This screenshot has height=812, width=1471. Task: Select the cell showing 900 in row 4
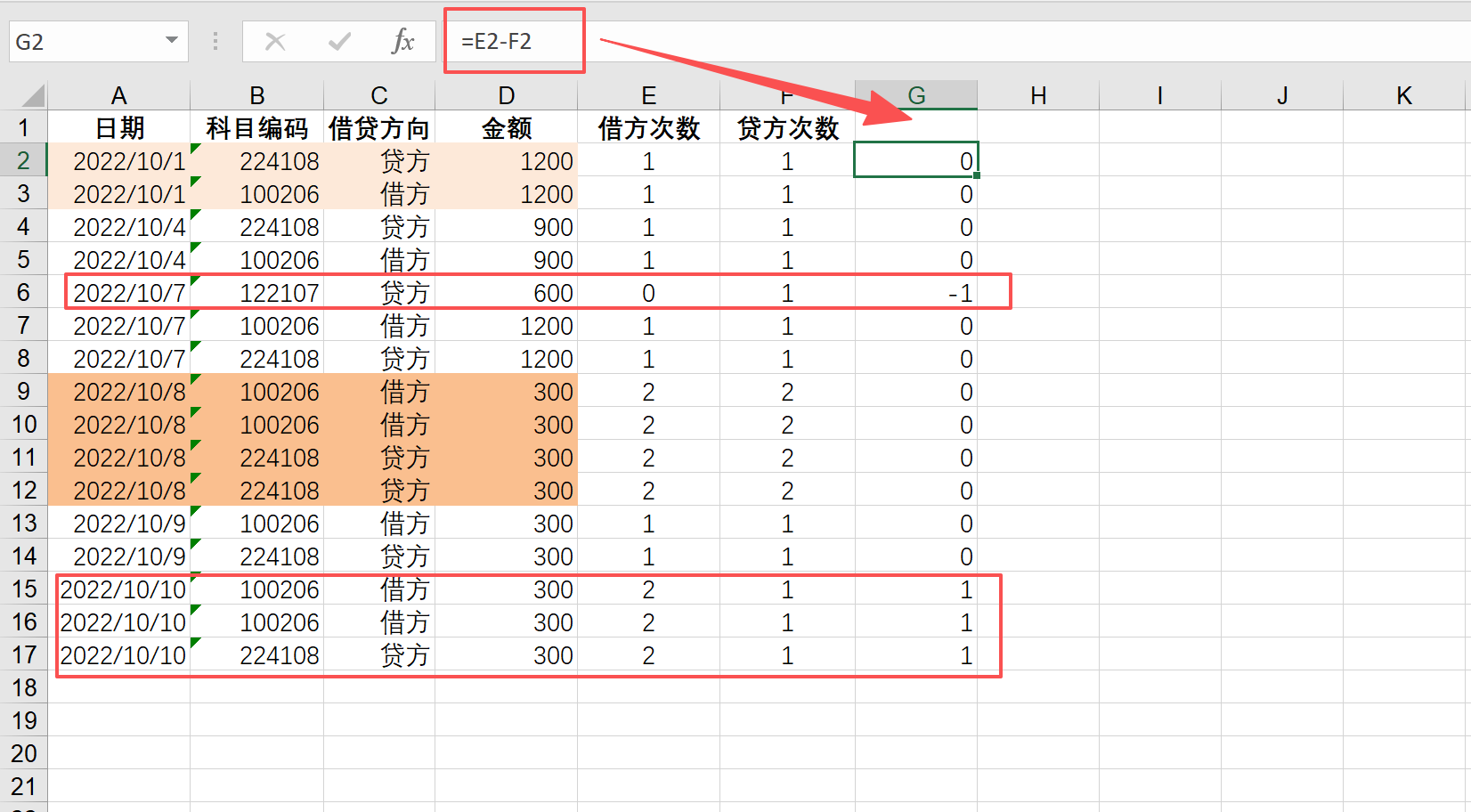click(x=506, y=226)
